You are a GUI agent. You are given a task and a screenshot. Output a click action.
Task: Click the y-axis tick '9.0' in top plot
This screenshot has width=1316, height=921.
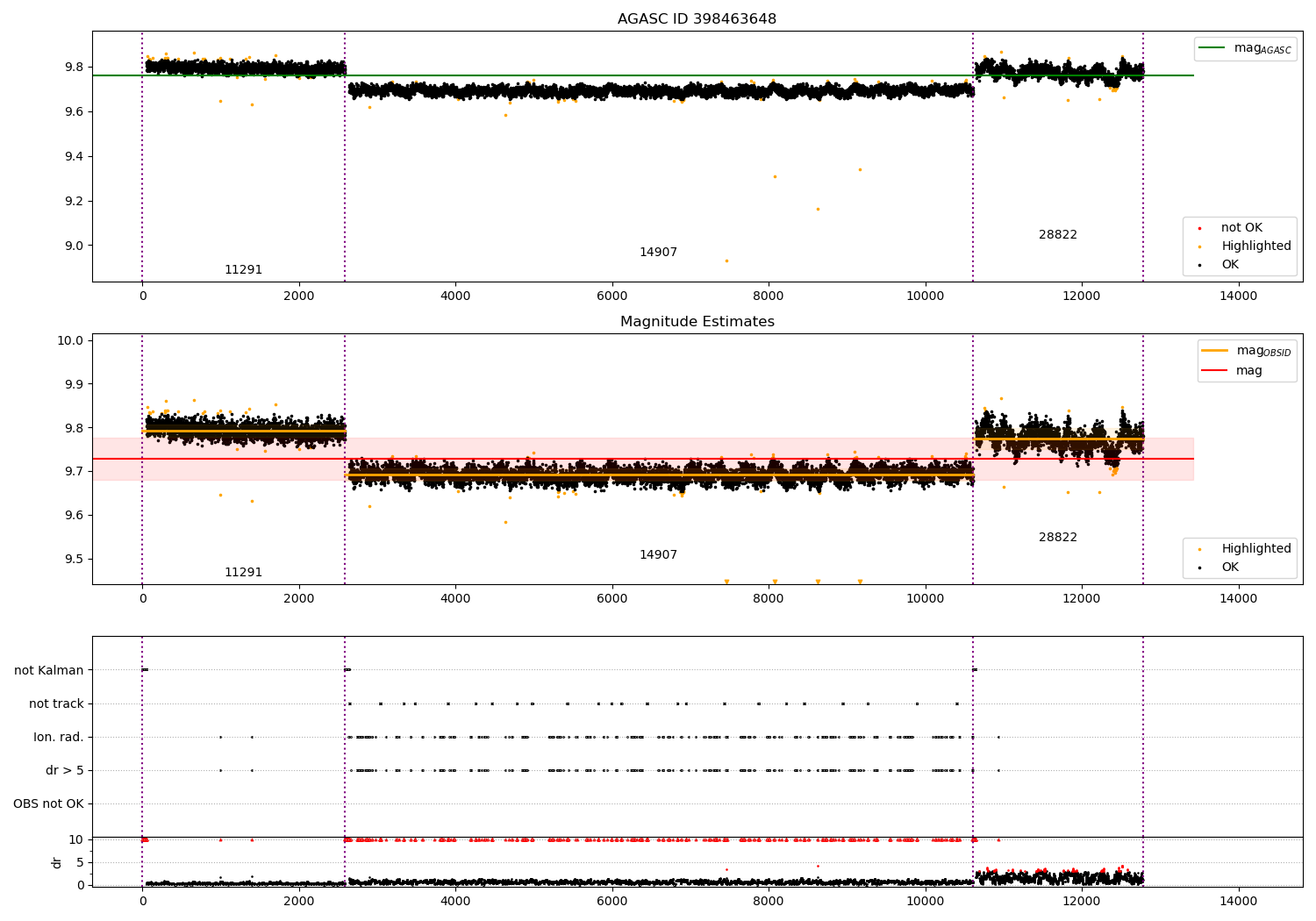(x=75, y=246)
